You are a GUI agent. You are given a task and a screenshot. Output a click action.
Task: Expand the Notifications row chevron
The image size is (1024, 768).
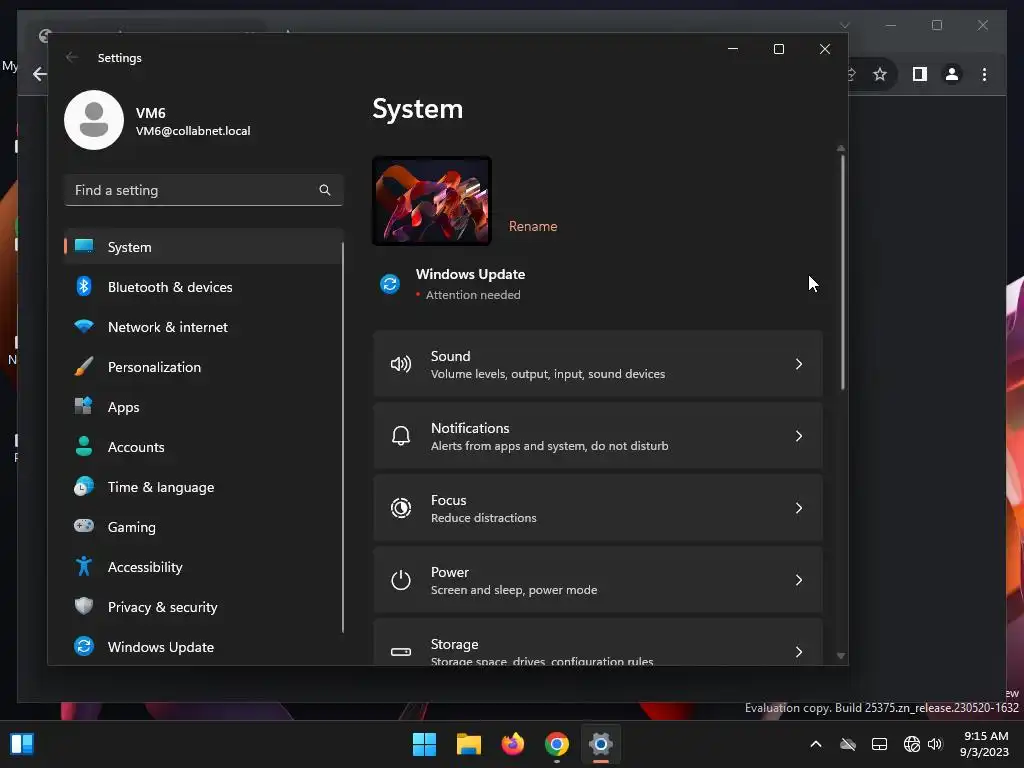point(799,436)
